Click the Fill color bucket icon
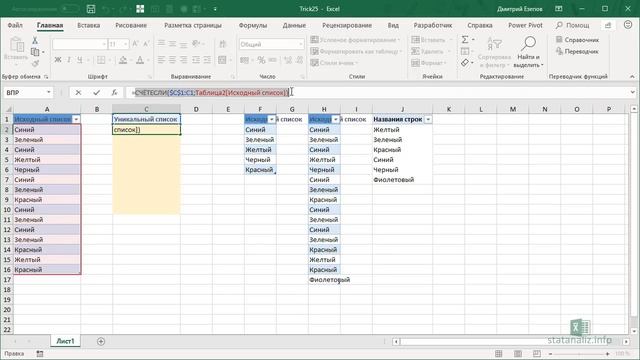Image resolution: width=640 pixels, height=360 pixels. pos(123,60)
